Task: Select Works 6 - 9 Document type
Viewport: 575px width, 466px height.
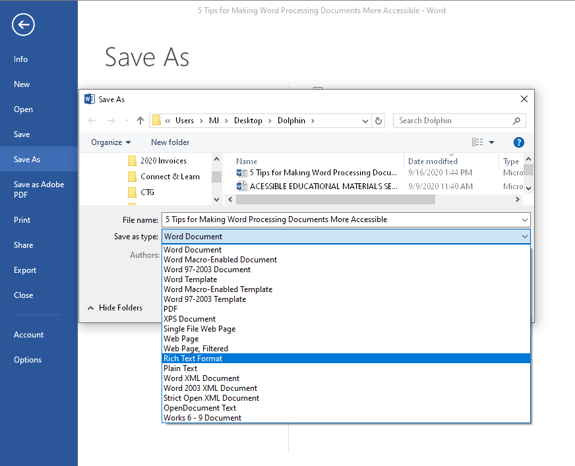Action: [346, 418]
